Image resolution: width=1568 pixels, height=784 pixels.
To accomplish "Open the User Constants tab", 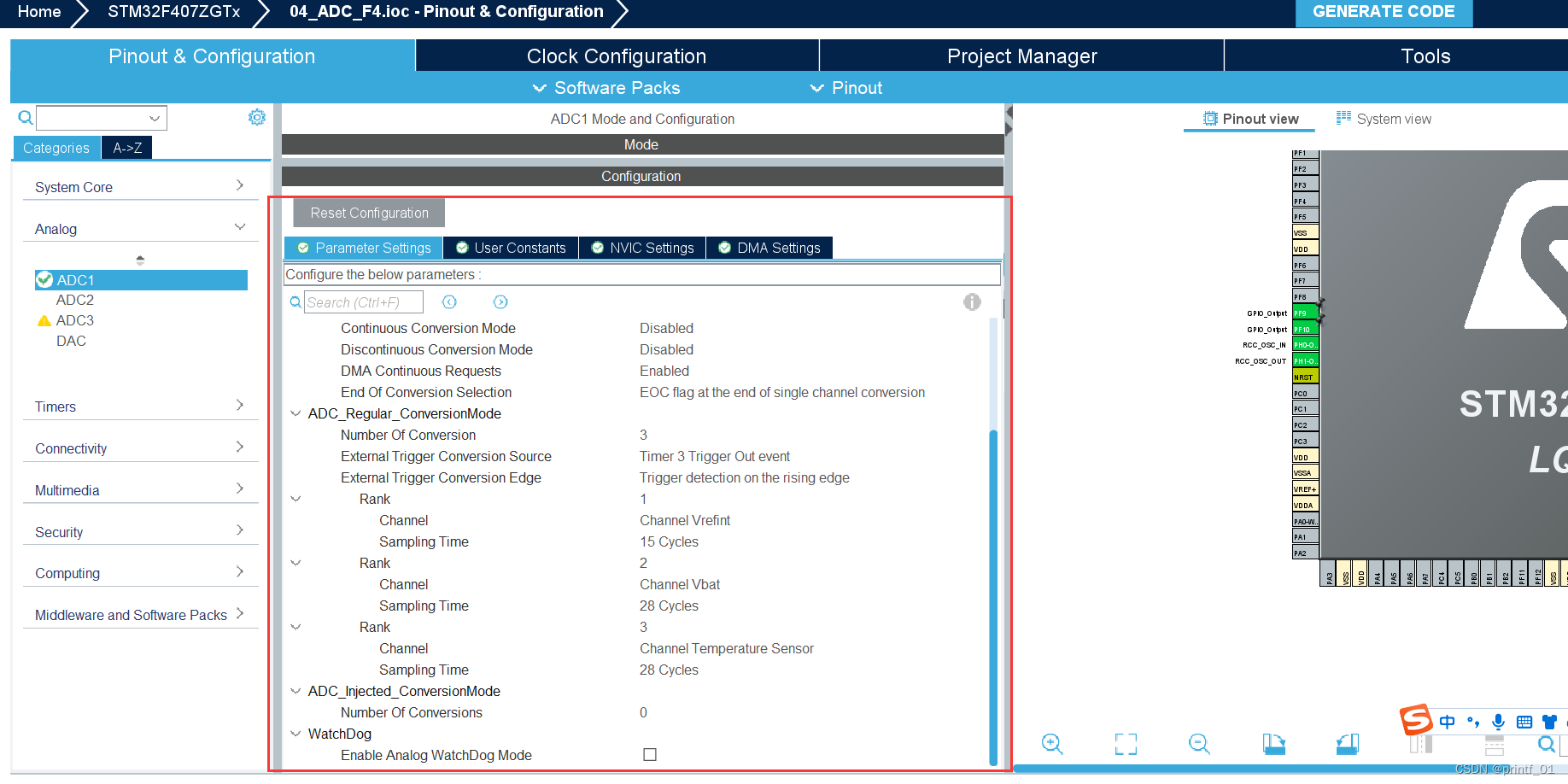I will (x=511, y=248).
